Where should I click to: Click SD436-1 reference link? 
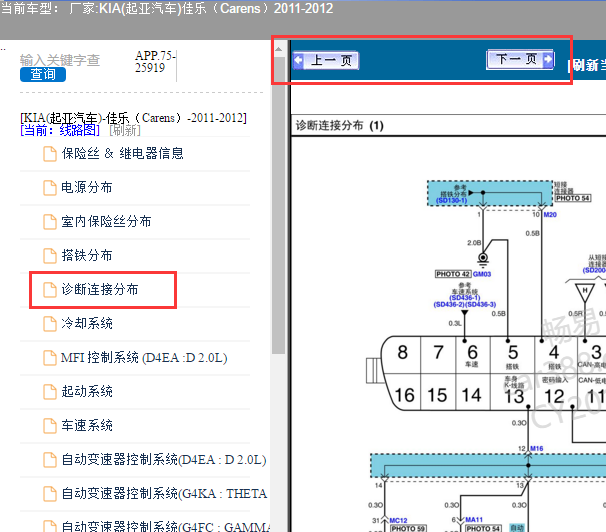click(465, 297)
